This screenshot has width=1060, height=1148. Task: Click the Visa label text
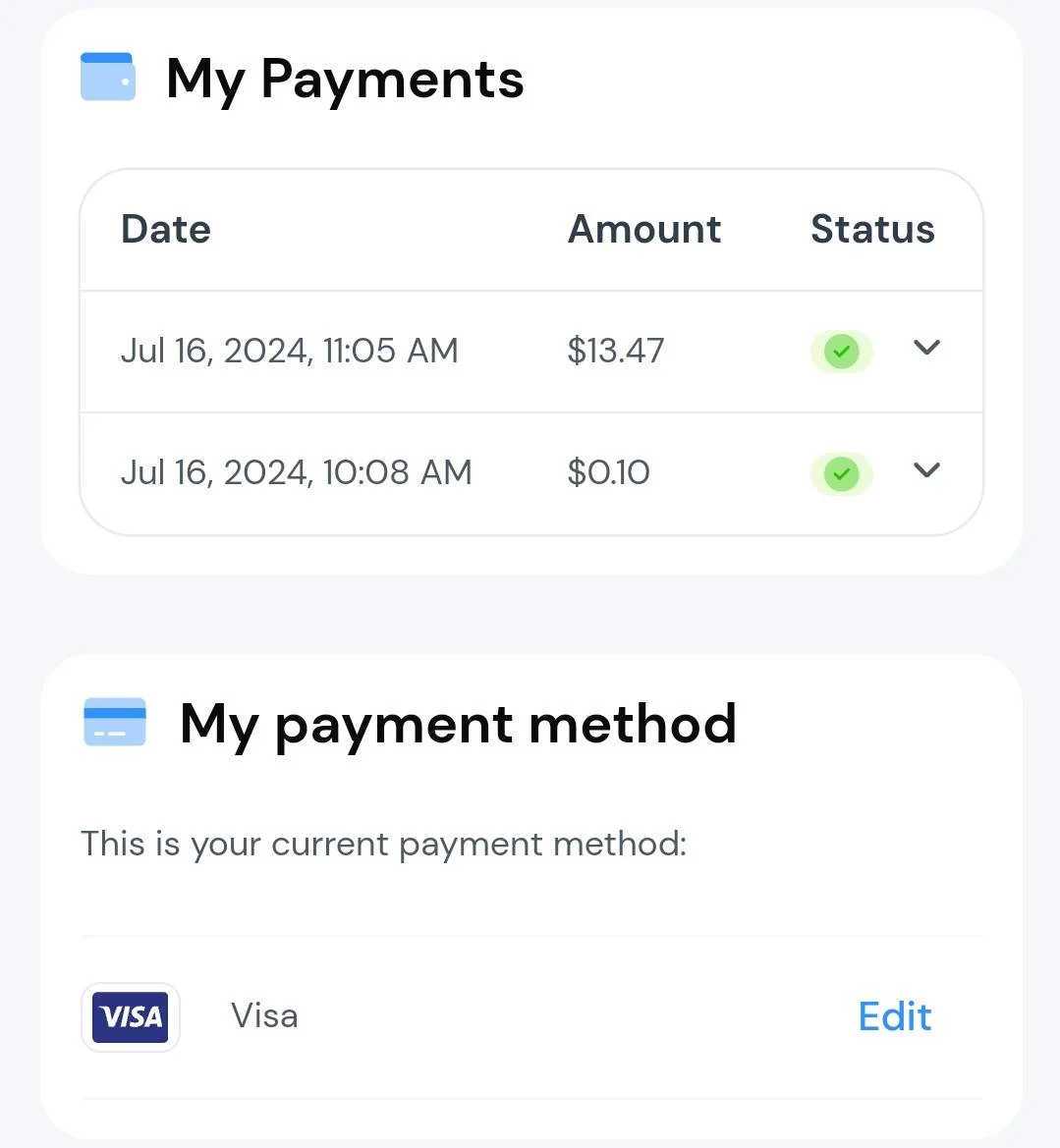[264, 1016]
